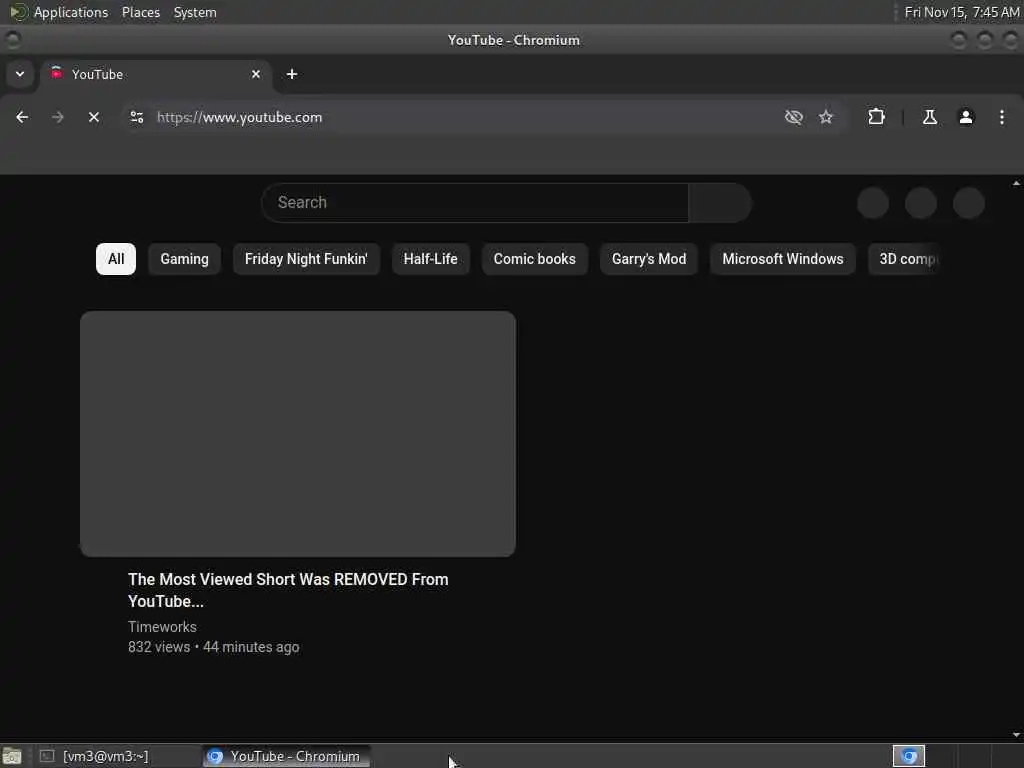The width and height of the screenshot is (1024, 768).
Task: Select the YouTube browser tab
Action: [x=157, y=74]
